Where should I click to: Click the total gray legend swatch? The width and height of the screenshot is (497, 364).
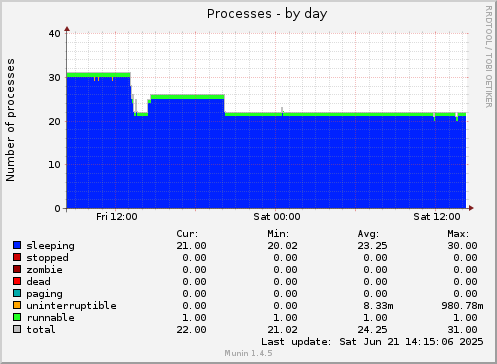pos(17,329)
